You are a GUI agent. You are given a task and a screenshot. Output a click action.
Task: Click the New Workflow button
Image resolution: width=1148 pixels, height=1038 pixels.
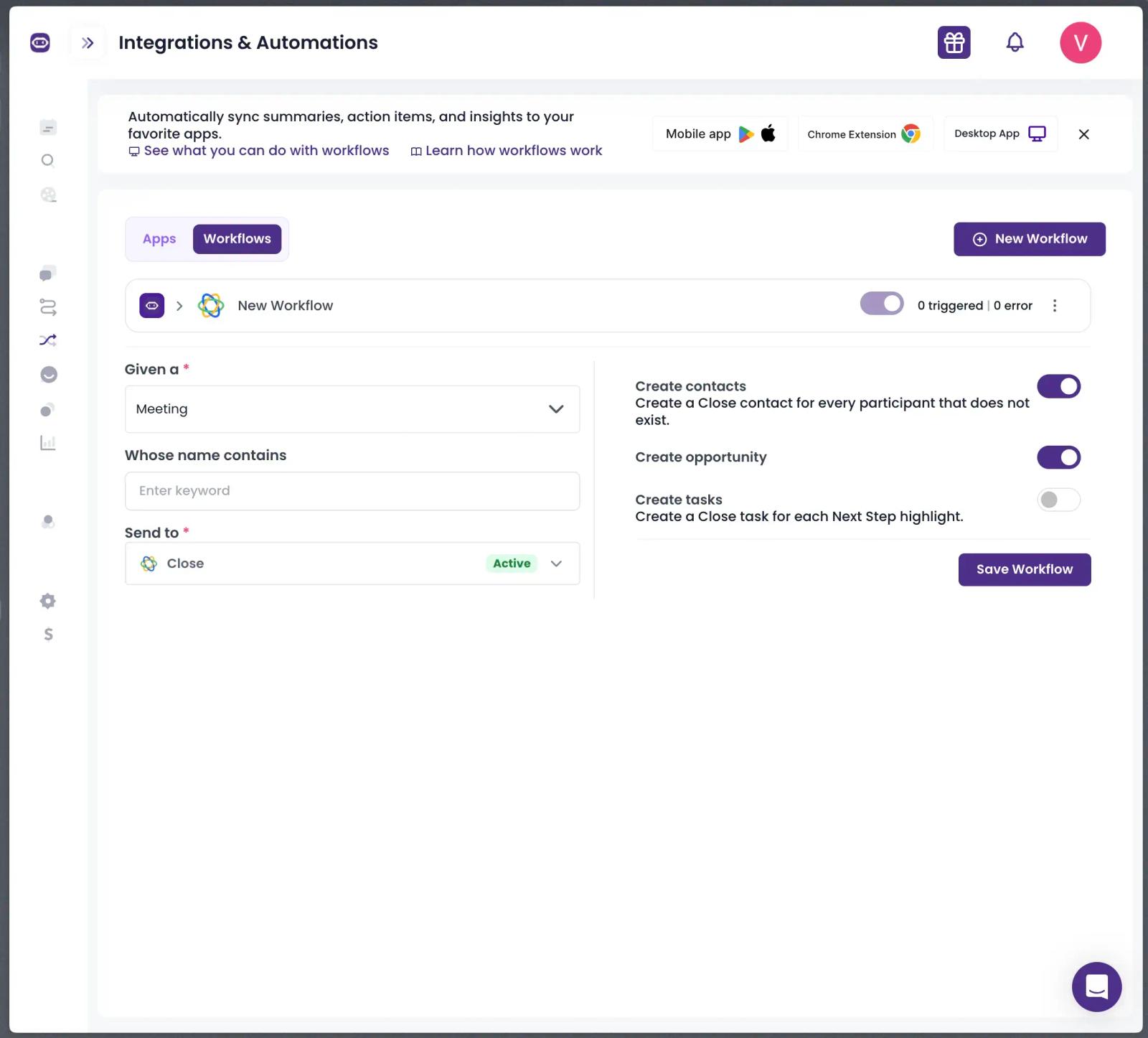(1029, 239)
